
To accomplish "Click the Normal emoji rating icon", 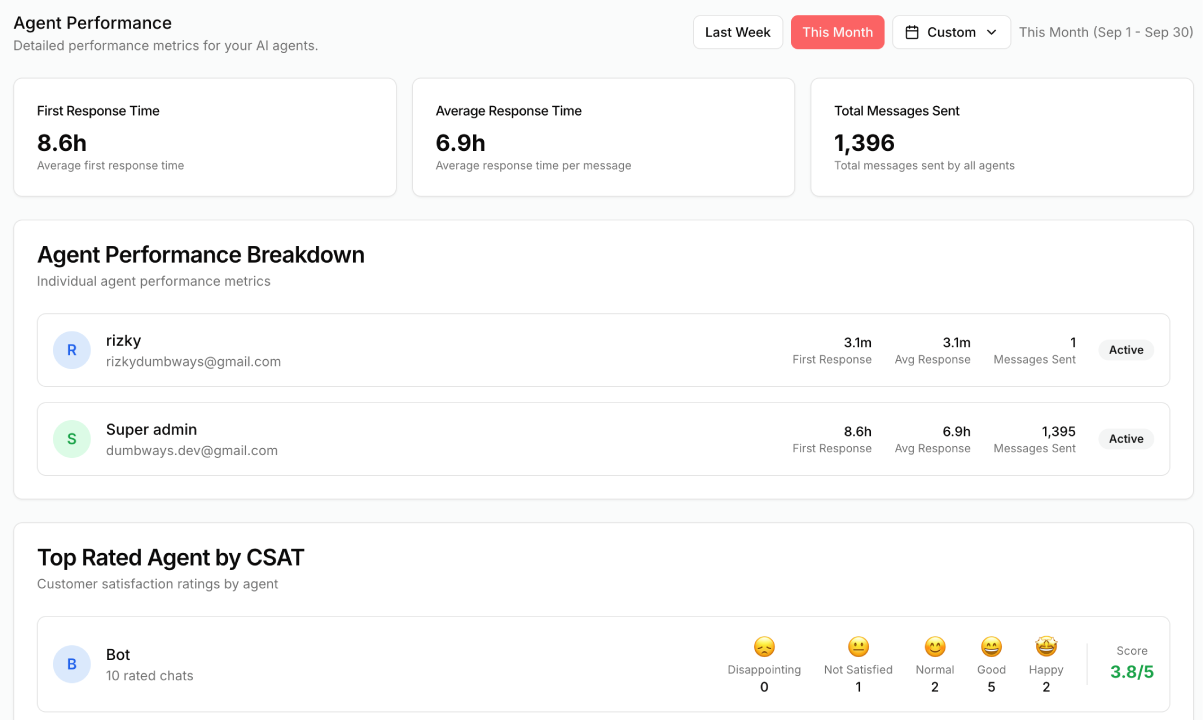I will [x=934, y=648].
